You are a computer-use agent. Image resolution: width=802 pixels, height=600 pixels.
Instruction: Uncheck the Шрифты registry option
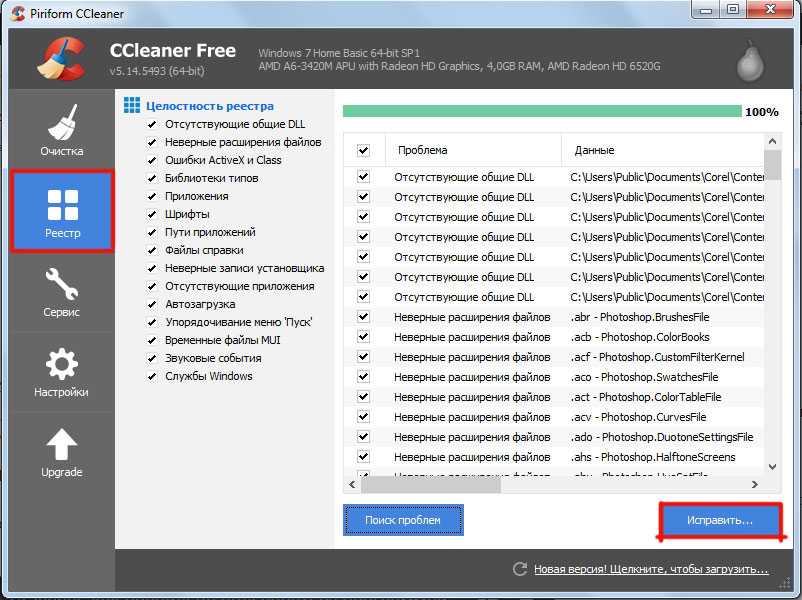(x=152, y=214)
